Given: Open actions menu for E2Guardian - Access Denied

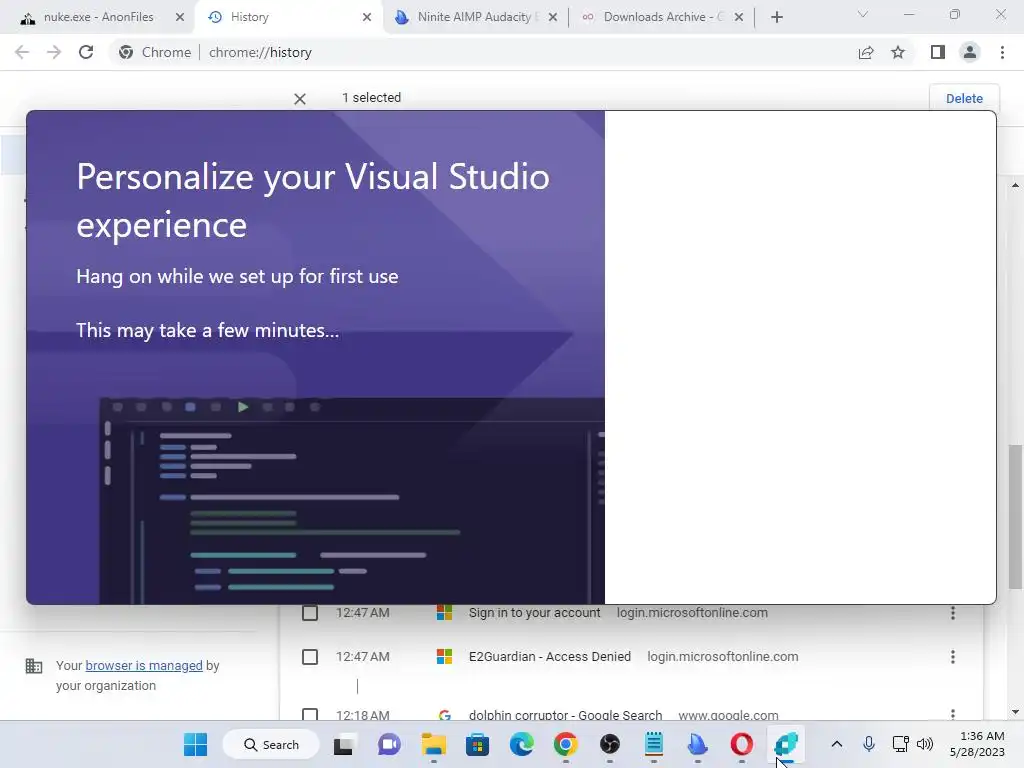Looking at the screenshot, I should (953, 656).
